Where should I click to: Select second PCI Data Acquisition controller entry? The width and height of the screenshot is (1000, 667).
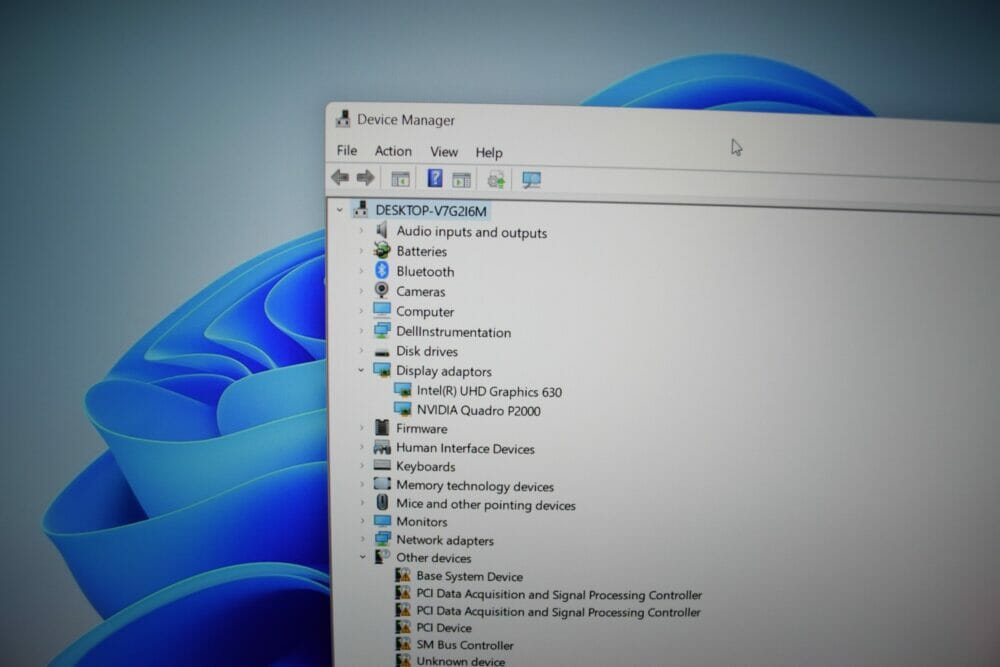pyautogui.click(x=558, y=612)
